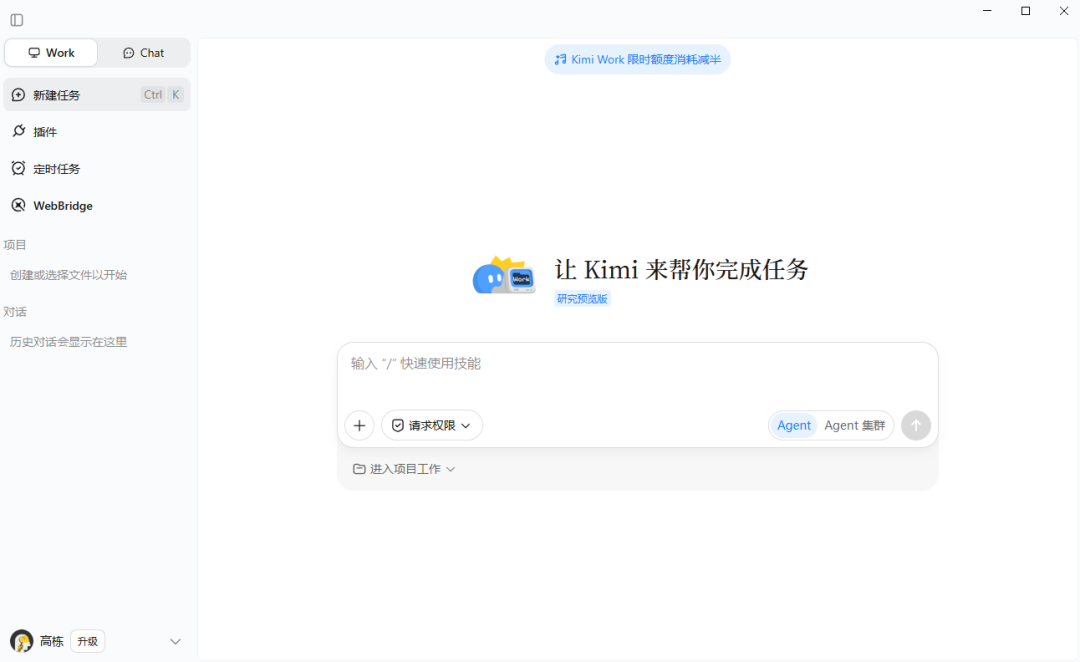
Task: Click the 历史对话会显示在这里 text
Action: click(68, 342)
